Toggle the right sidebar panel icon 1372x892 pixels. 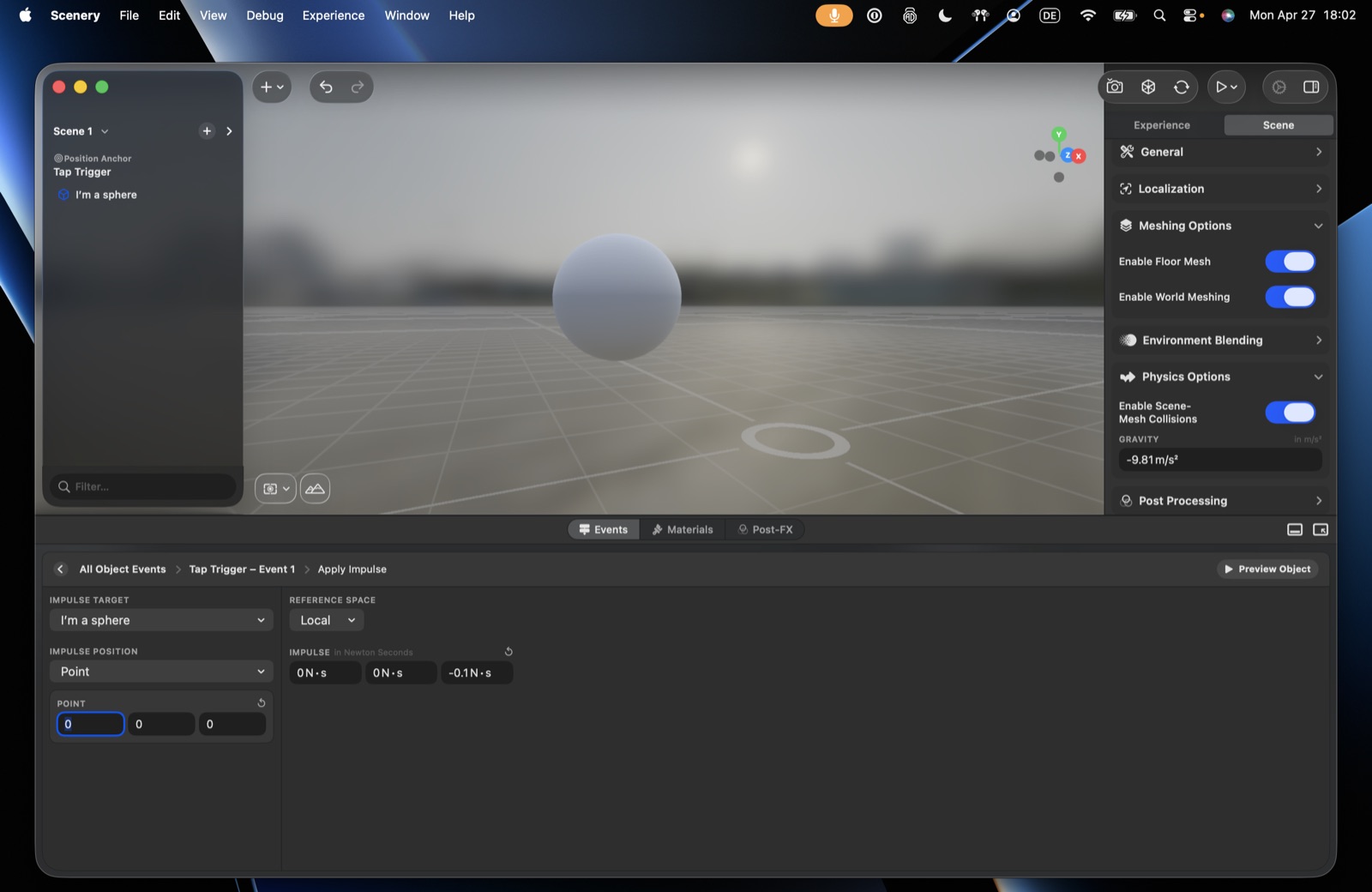click(1311, 87)
